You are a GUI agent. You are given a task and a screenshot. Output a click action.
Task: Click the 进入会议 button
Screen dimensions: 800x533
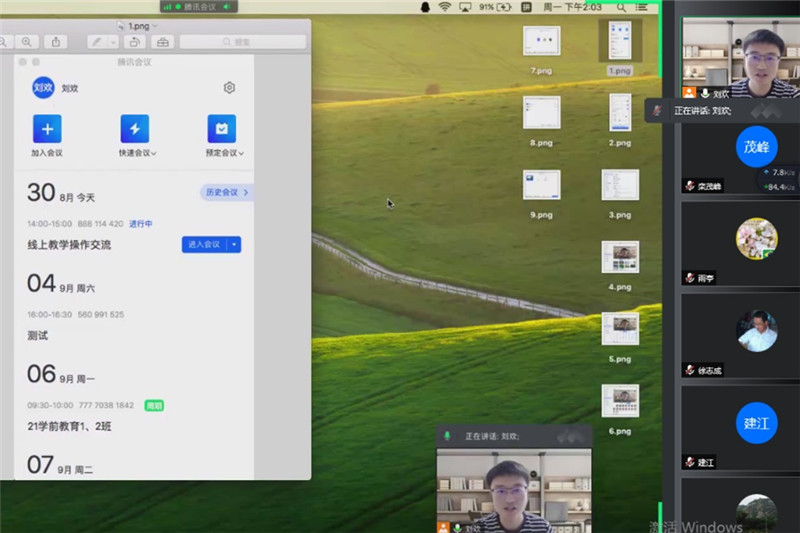[204, 244]
